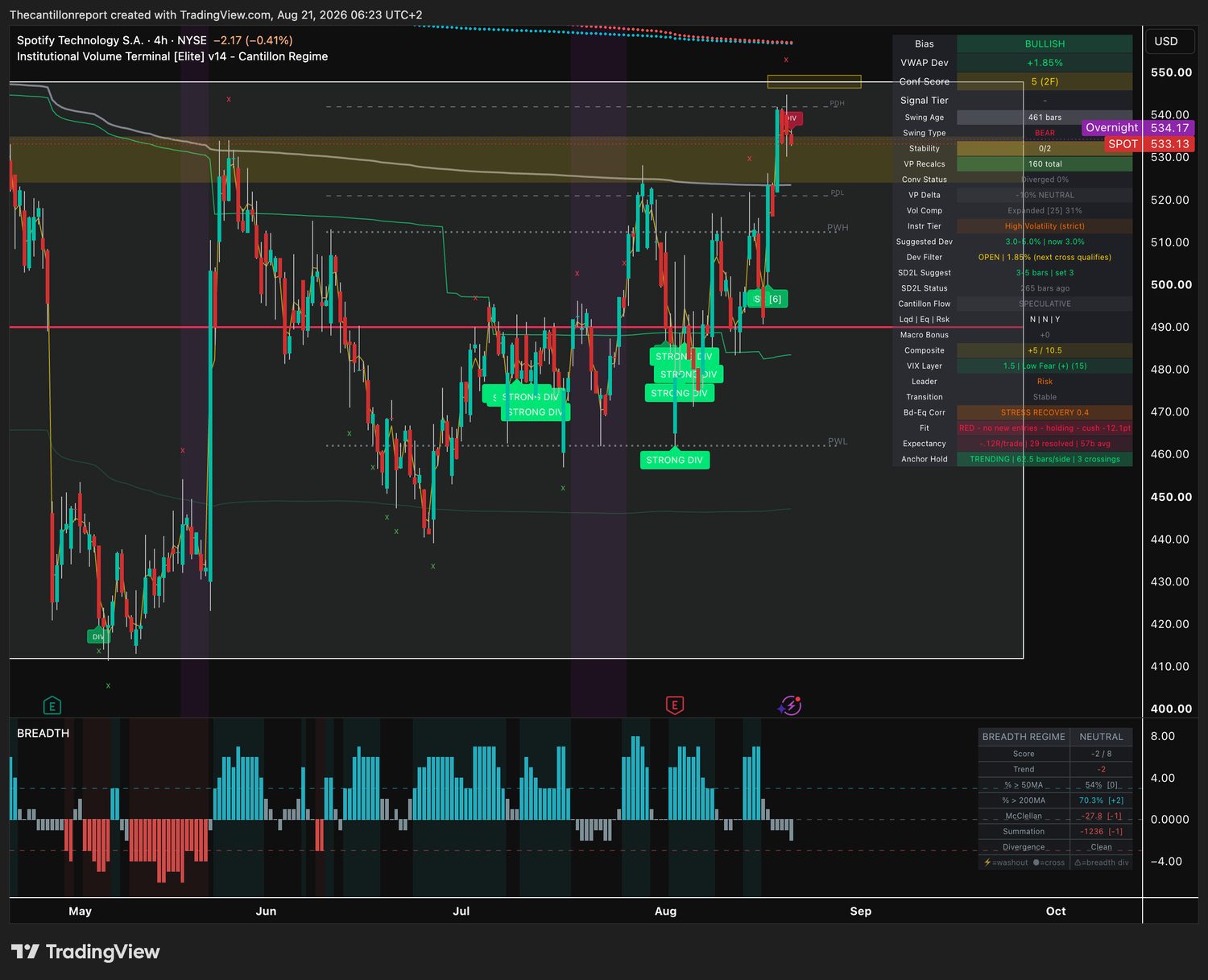
Task: Click the Divergence Clean value
Action: coord(1101,847)
